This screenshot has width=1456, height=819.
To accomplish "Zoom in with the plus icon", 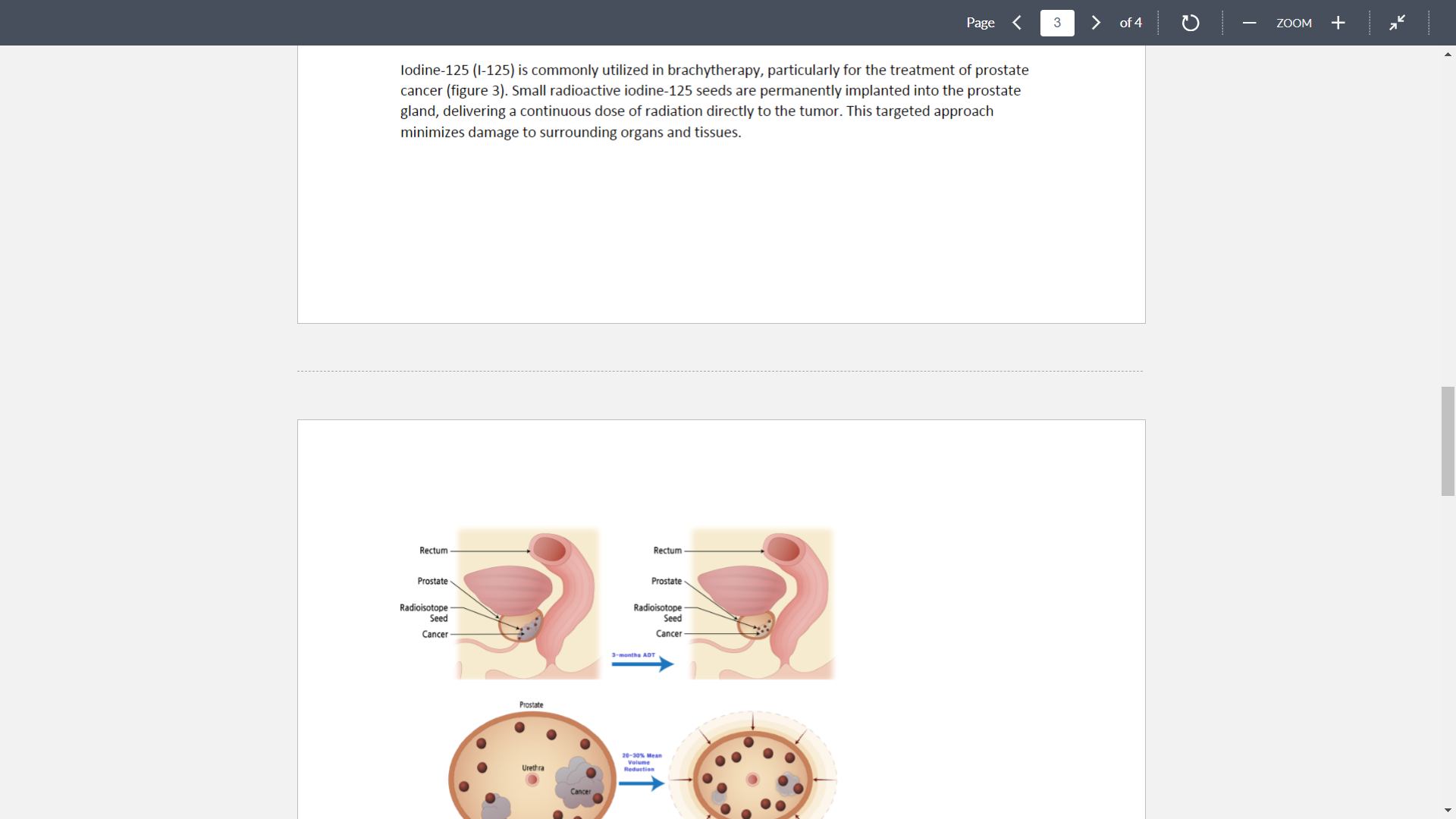I will tap(1338, 23).
